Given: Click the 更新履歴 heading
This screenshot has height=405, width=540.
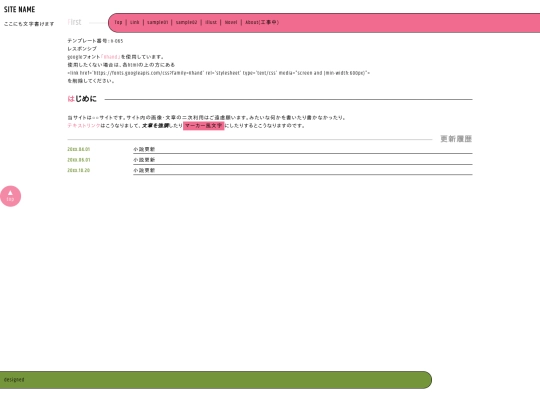Looking at the screenshot, I should coord(456,139).
